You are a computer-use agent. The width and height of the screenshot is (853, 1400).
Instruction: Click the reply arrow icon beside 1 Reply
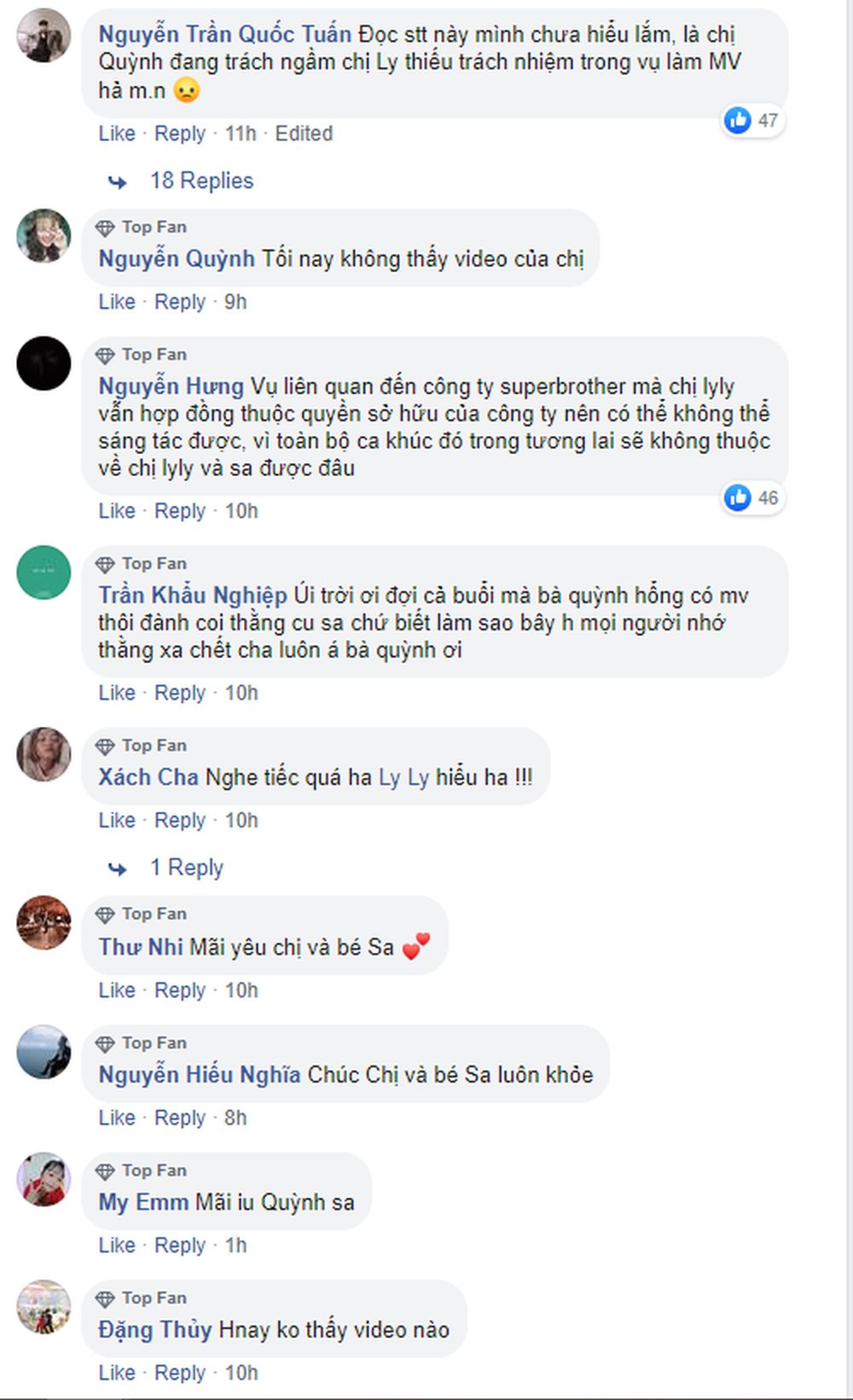click(x=117, y=868)
